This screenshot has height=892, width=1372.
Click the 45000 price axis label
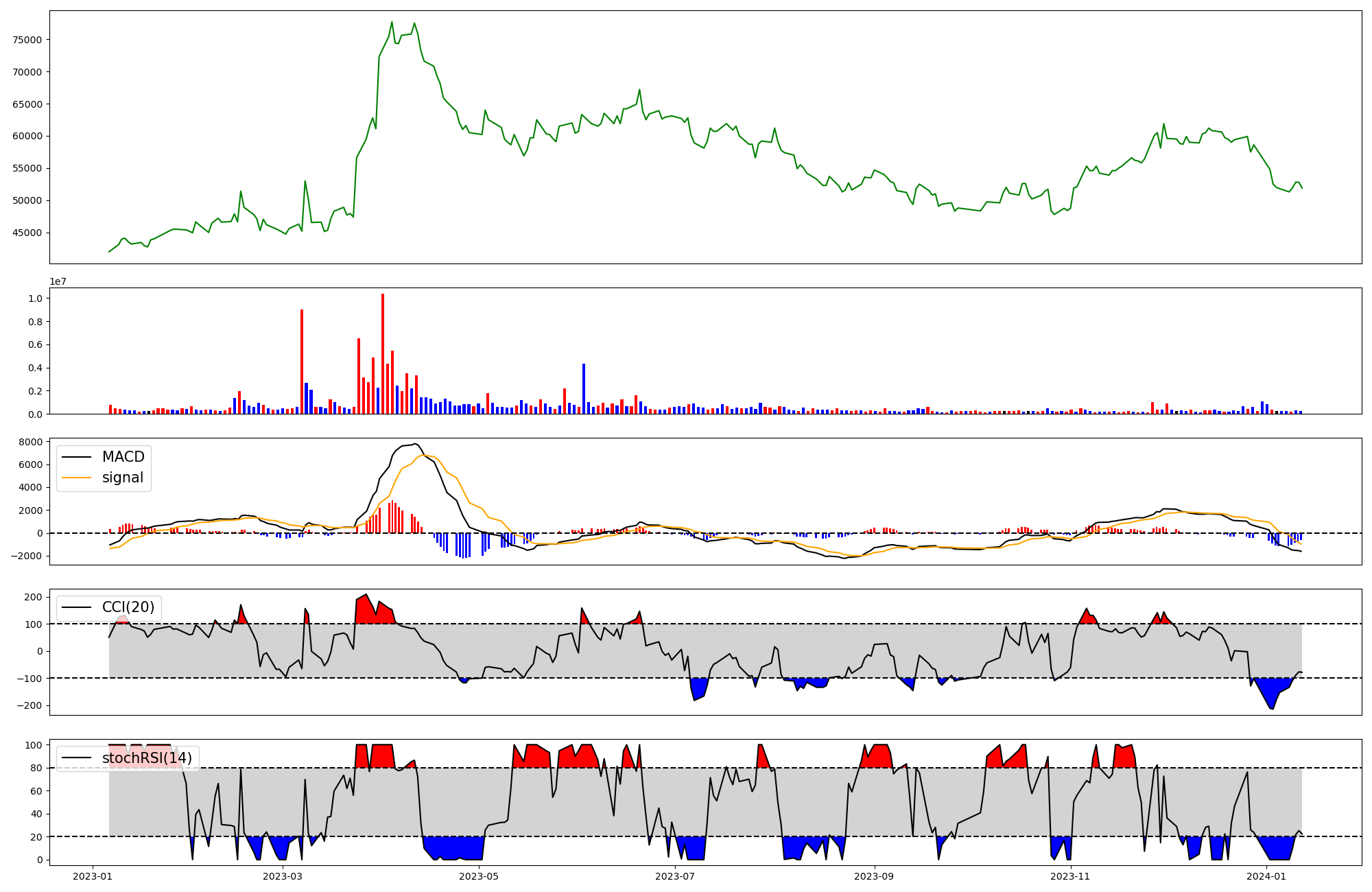point(27,233)
